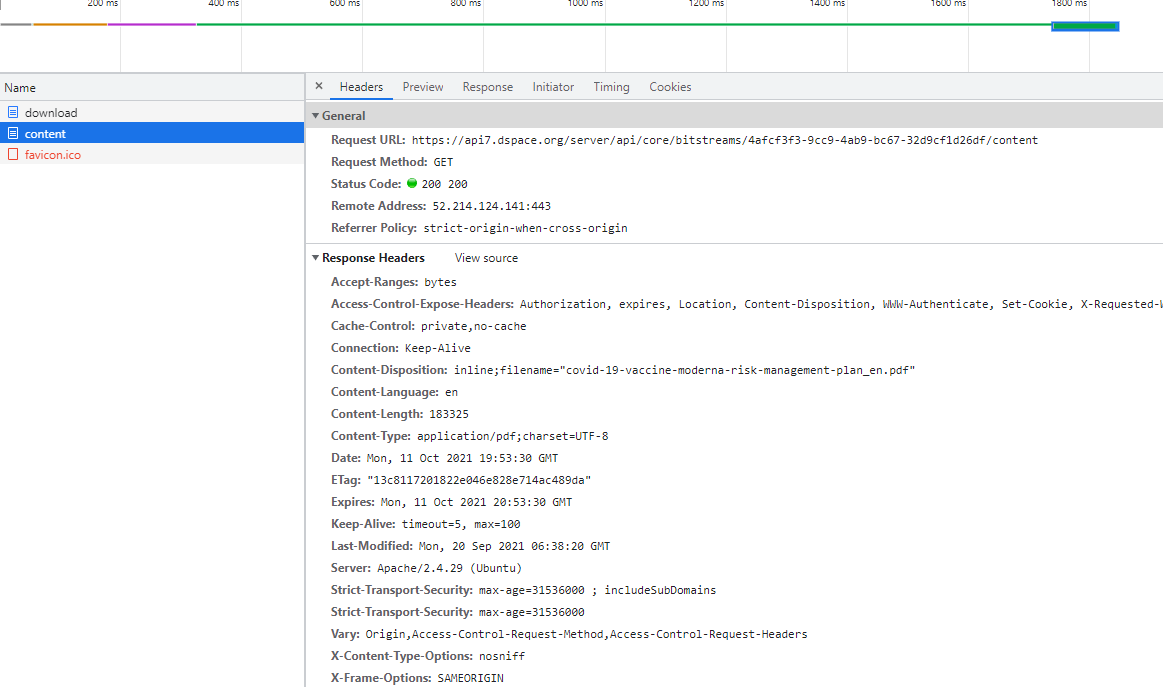This screenshot has width=1163, height=687.
Task: Close the request details pane with the X
Action: pyautogui.click(x=318, y=87)
